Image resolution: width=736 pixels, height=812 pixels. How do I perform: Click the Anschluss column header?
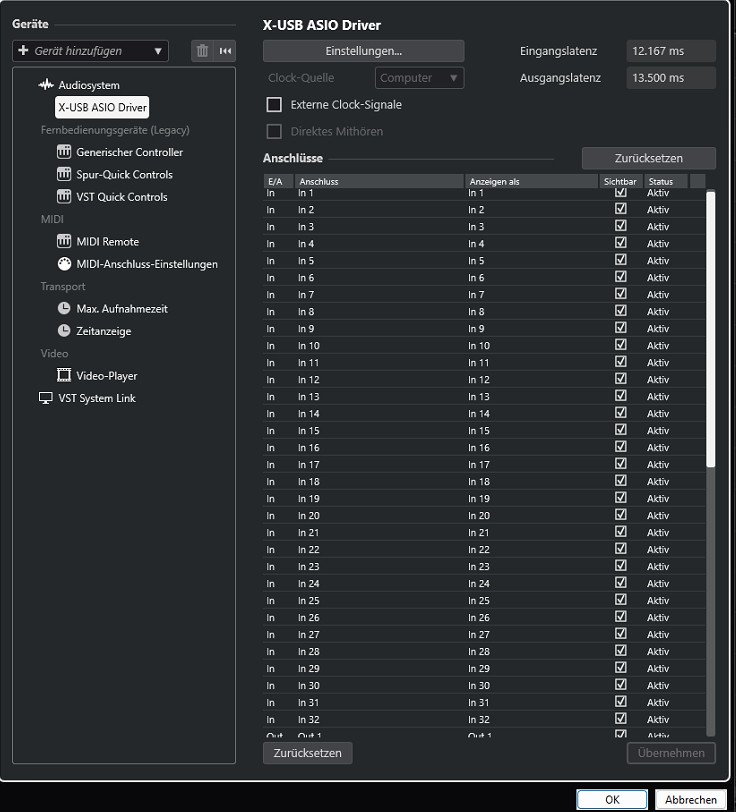(379, 181)
